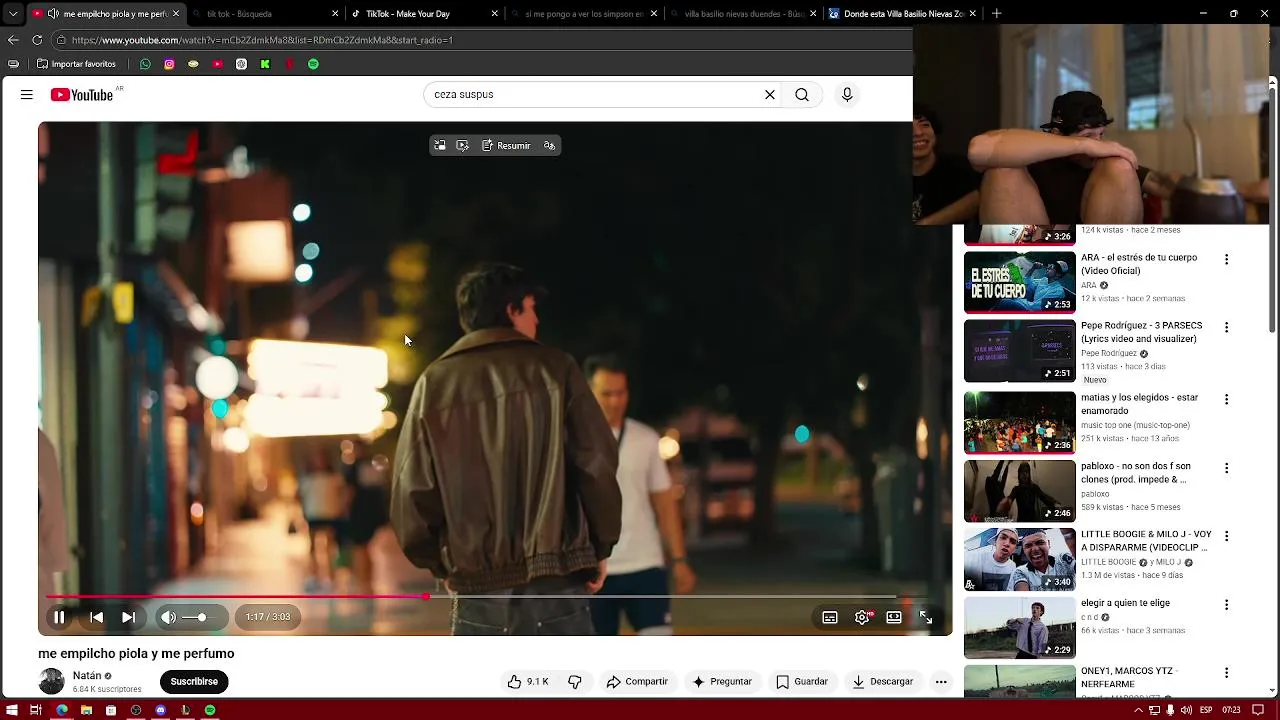The width and height of the screenshot is (1280, 720).
Task: Open 'ARA - el estrés de tu cuerpo' thumbnail
Action: pyautogui.click(x=1019, y=282)
